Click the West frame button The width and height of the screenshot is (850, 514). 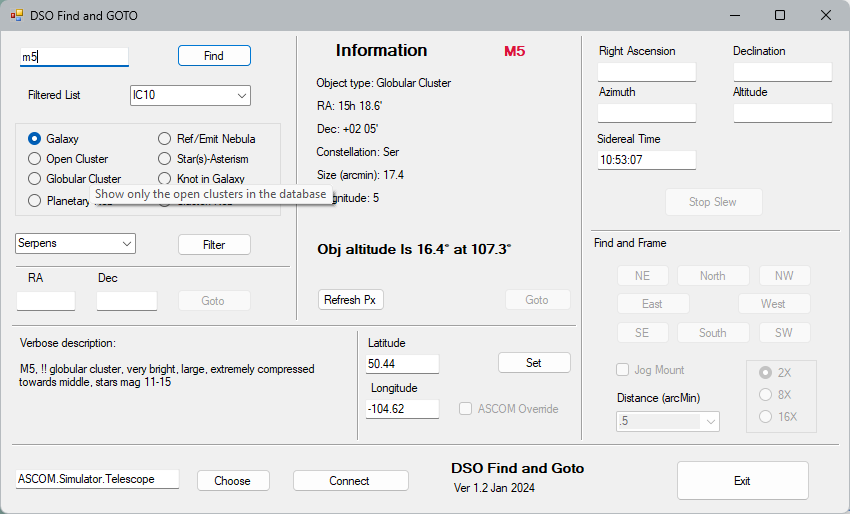(774, 304)
